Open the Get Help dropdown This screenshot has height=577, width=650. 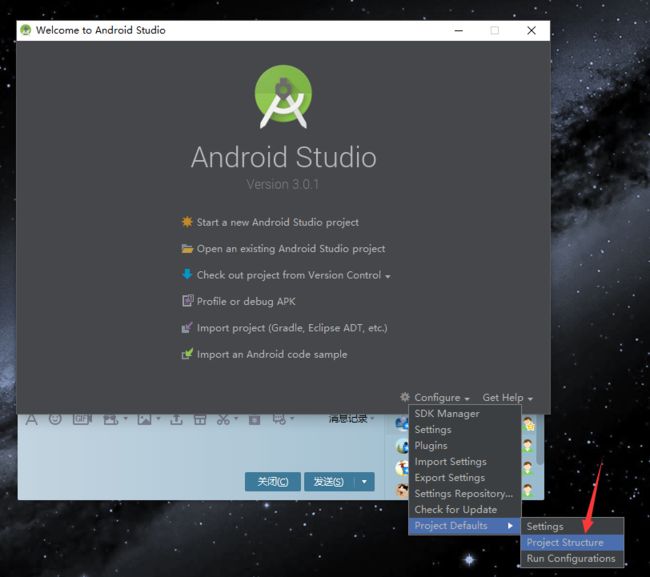(x=507, y=398)
